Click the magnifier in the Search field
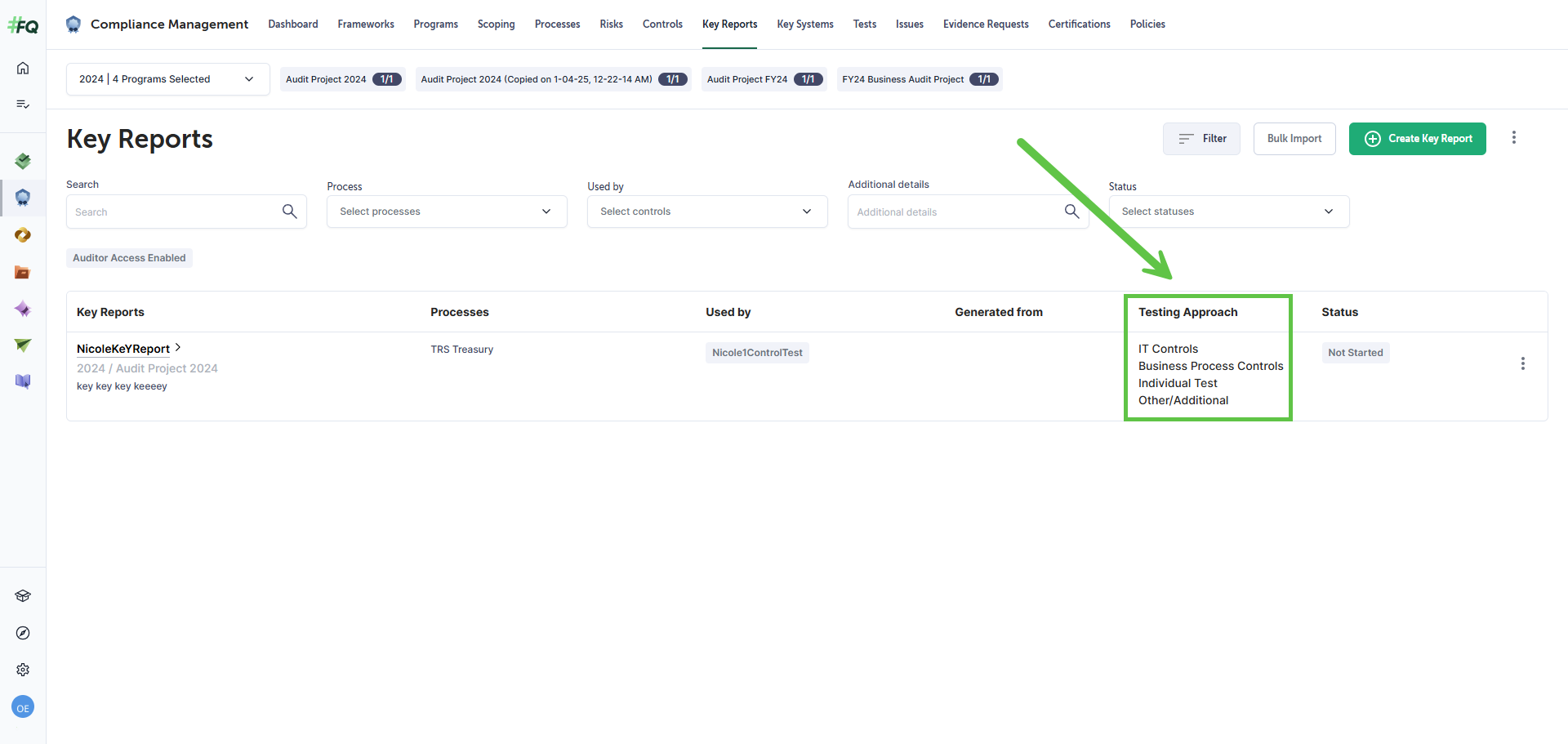The width and height of the screenshot is (1568, 744). pos(289,212)
